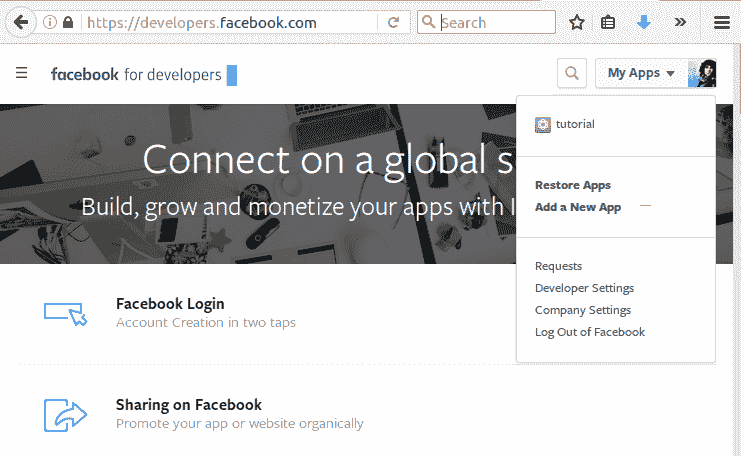Open the left hamburger navigation menu
The height and width of the screenshot is (456, 741).
22,73
